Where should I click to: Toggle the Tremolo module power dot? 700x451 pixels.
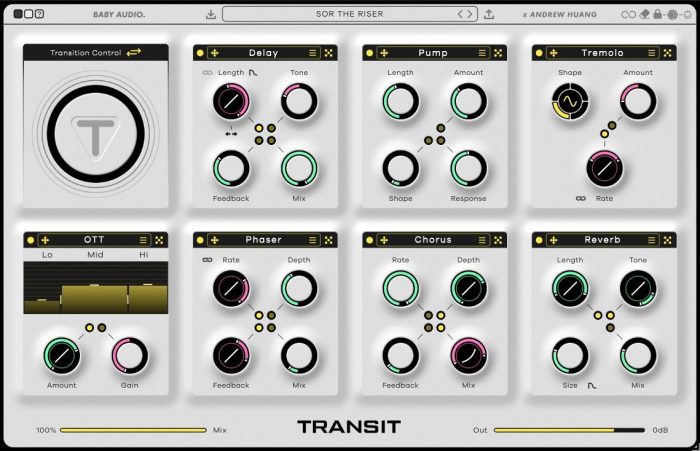pos(539,53)
